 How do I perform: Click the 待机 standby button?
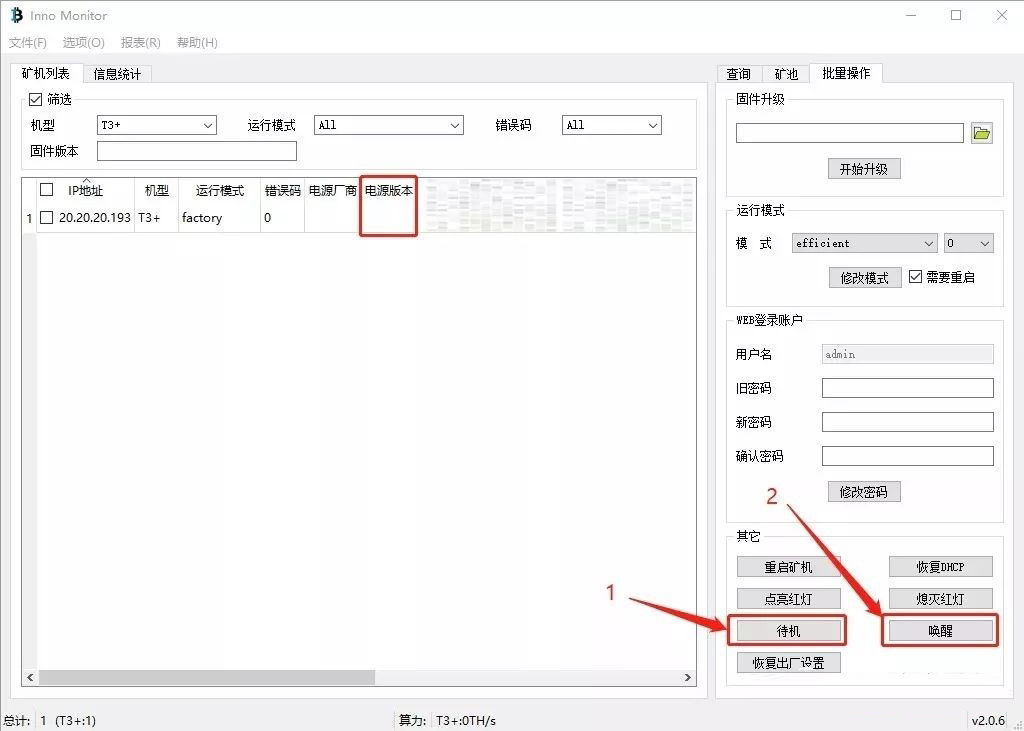click(788, 631)
